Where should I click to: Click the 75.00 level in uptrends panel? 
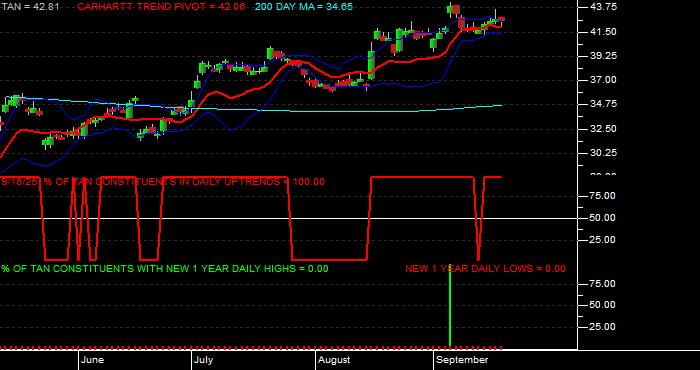[x=603, y=196]
